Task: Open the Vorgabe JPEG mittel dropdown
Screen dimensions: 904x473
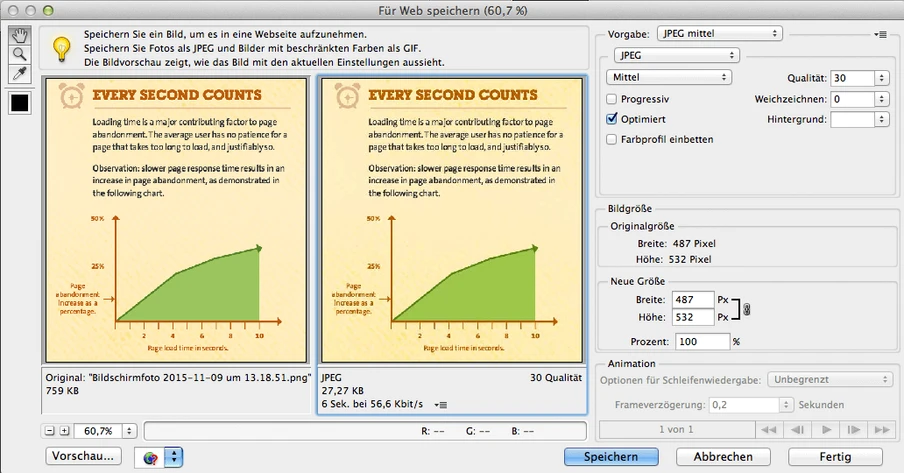Action: click(x=720, y=34)
